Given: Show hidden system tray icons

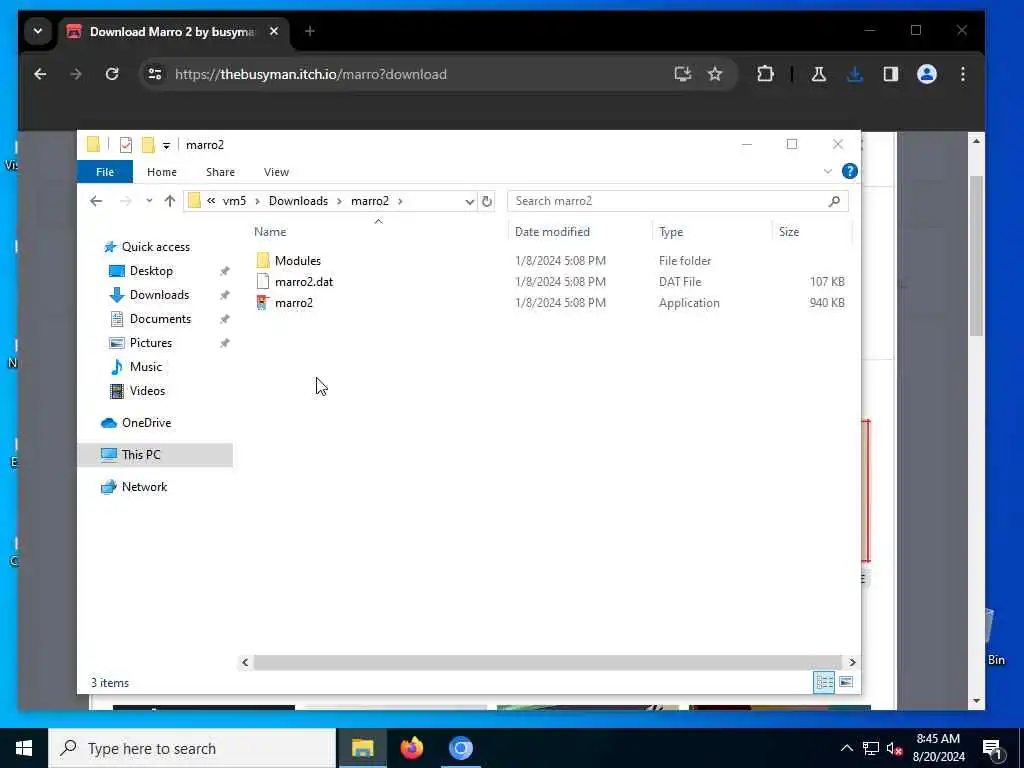Looking at the screenshot, I should click(846, 748).
